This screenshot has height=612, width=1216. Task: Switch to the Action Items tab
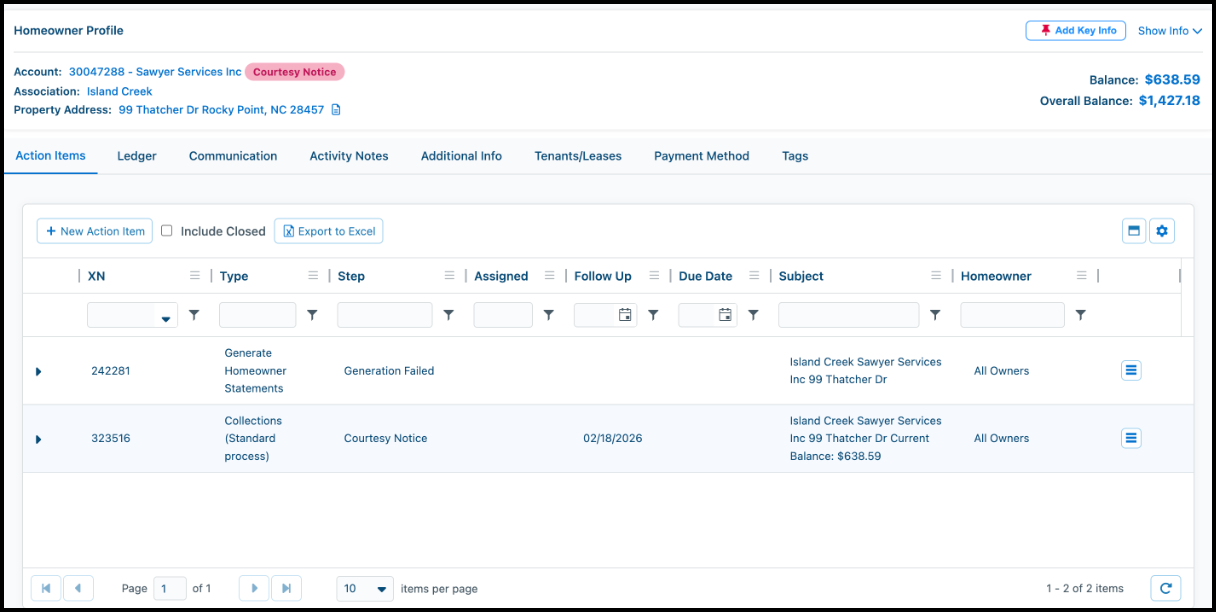click(50, 156)
